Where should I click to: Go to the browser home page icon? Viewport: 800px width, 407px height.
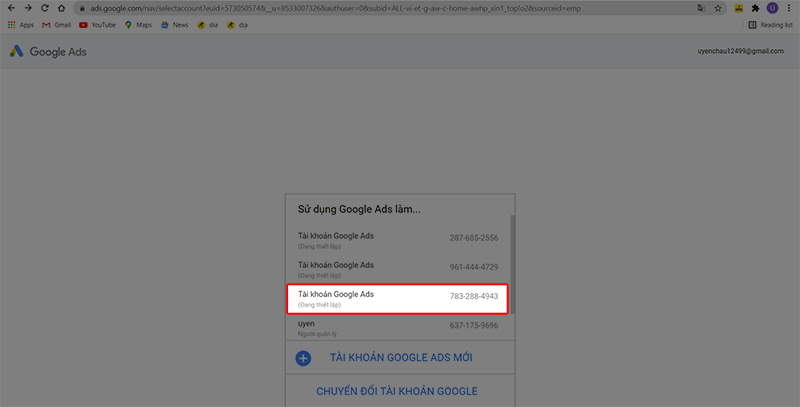click(x=62, y=8)
